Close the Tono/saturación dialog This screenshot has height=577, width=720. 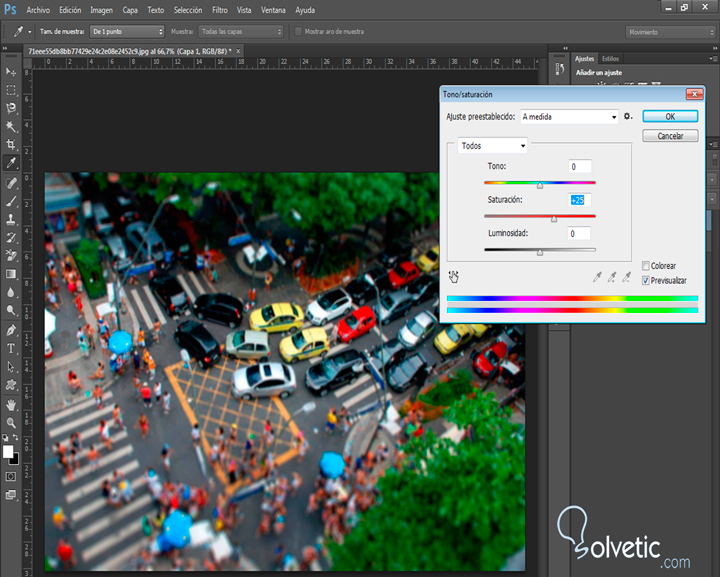(x=694, y=94)
